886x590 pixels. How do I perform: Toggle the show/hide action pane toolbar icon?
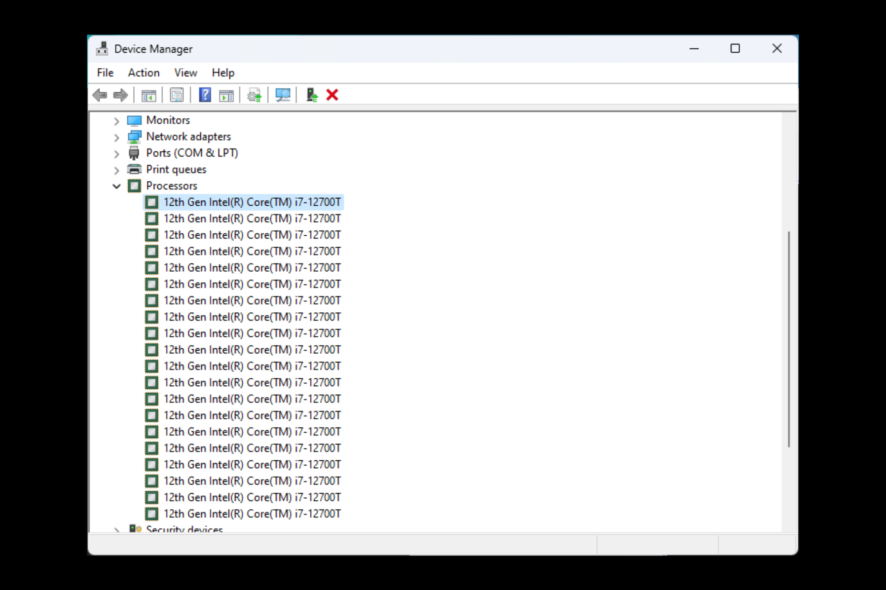[227, 95]
